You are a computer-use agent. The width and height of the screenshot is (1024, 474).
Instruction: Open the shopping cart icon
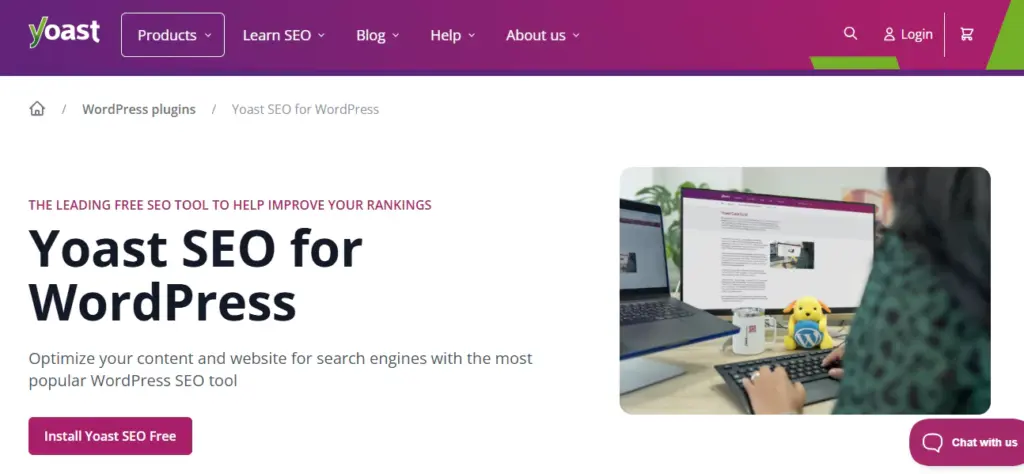pyautogui.click(x=967, y=34)
